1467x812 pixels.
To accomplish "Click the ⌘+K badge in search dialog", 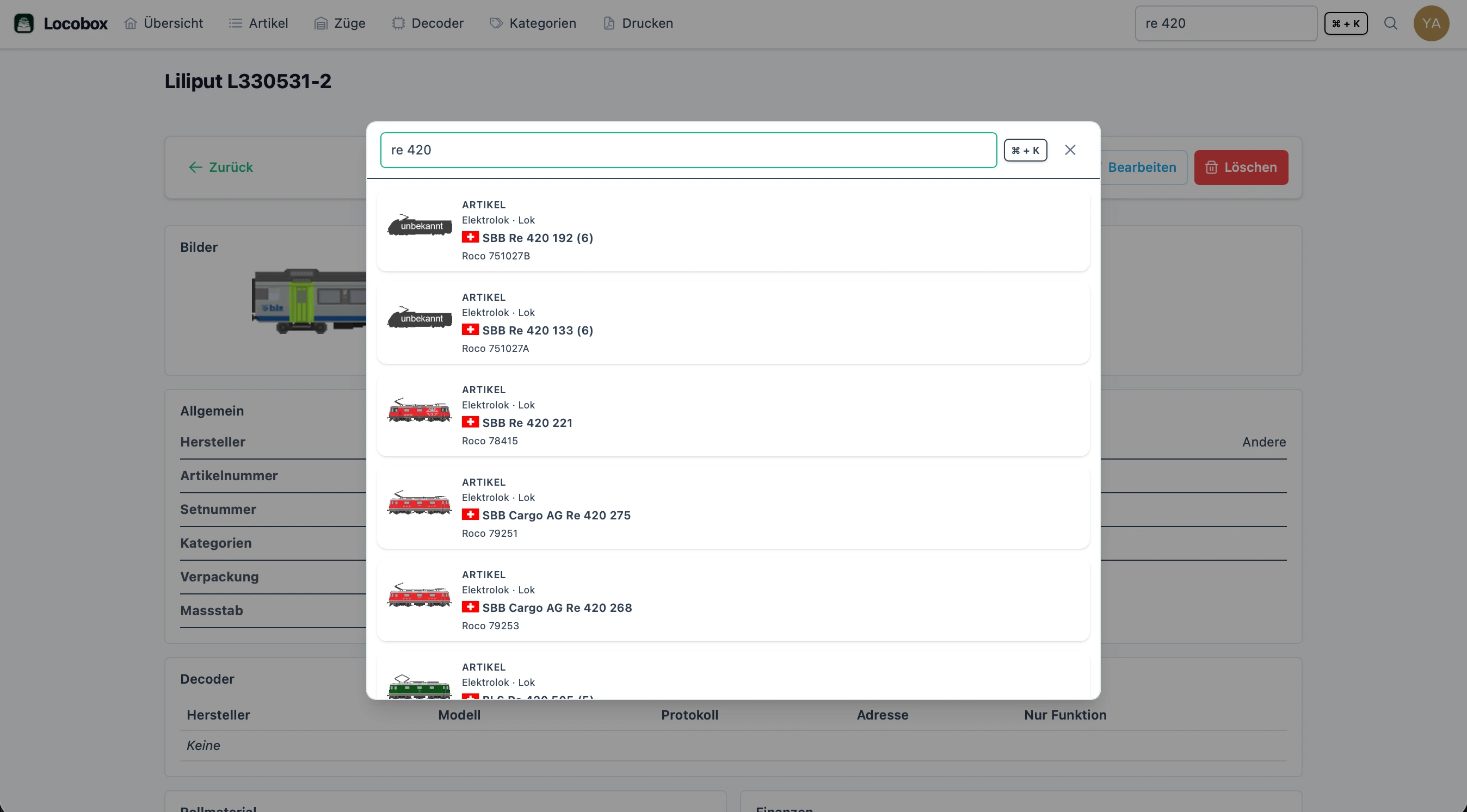I will tap(1025, 150).
